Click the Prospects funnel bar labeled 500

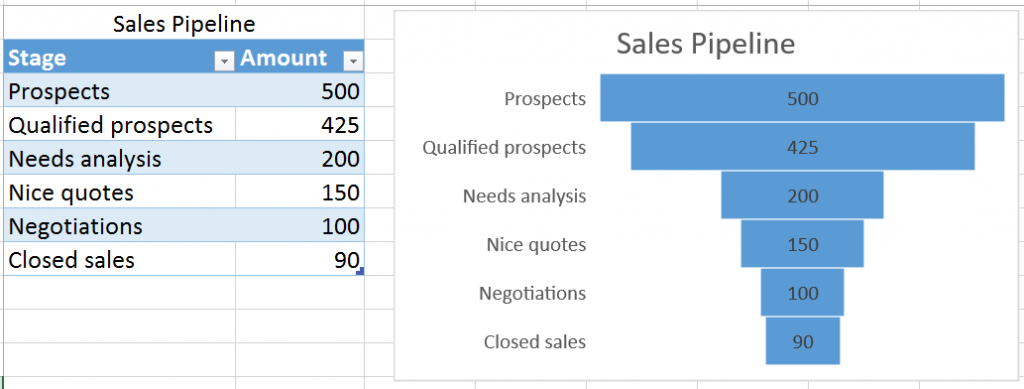coord(802,98)
